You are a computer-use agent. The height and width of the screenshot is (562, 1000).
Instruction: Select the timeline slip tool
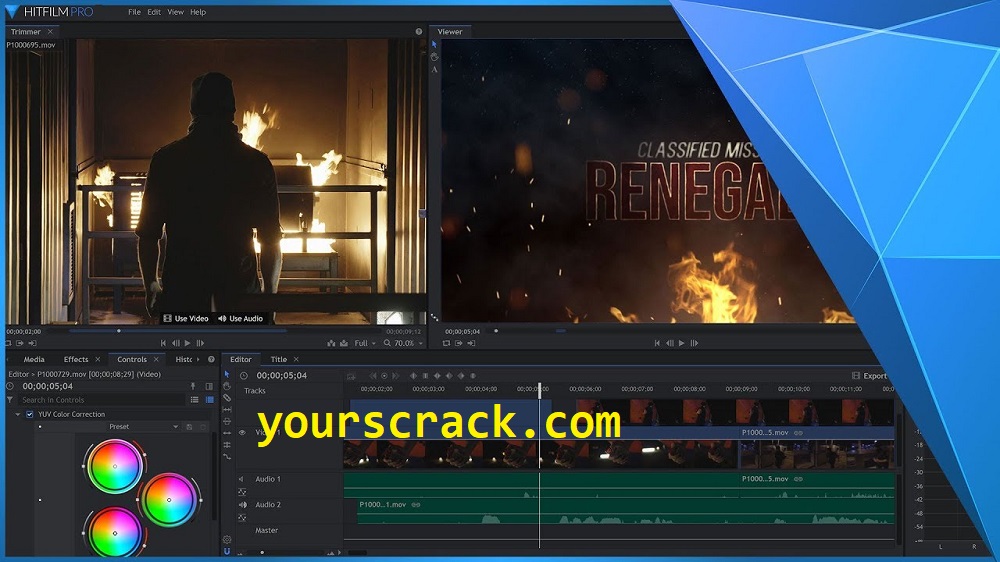[x=227, y=410]
